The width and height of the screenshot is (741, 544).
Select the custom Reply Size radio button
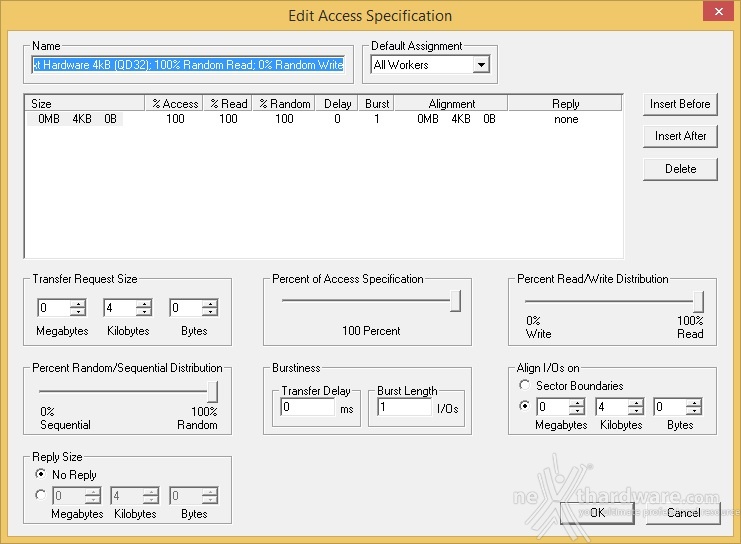41,495
